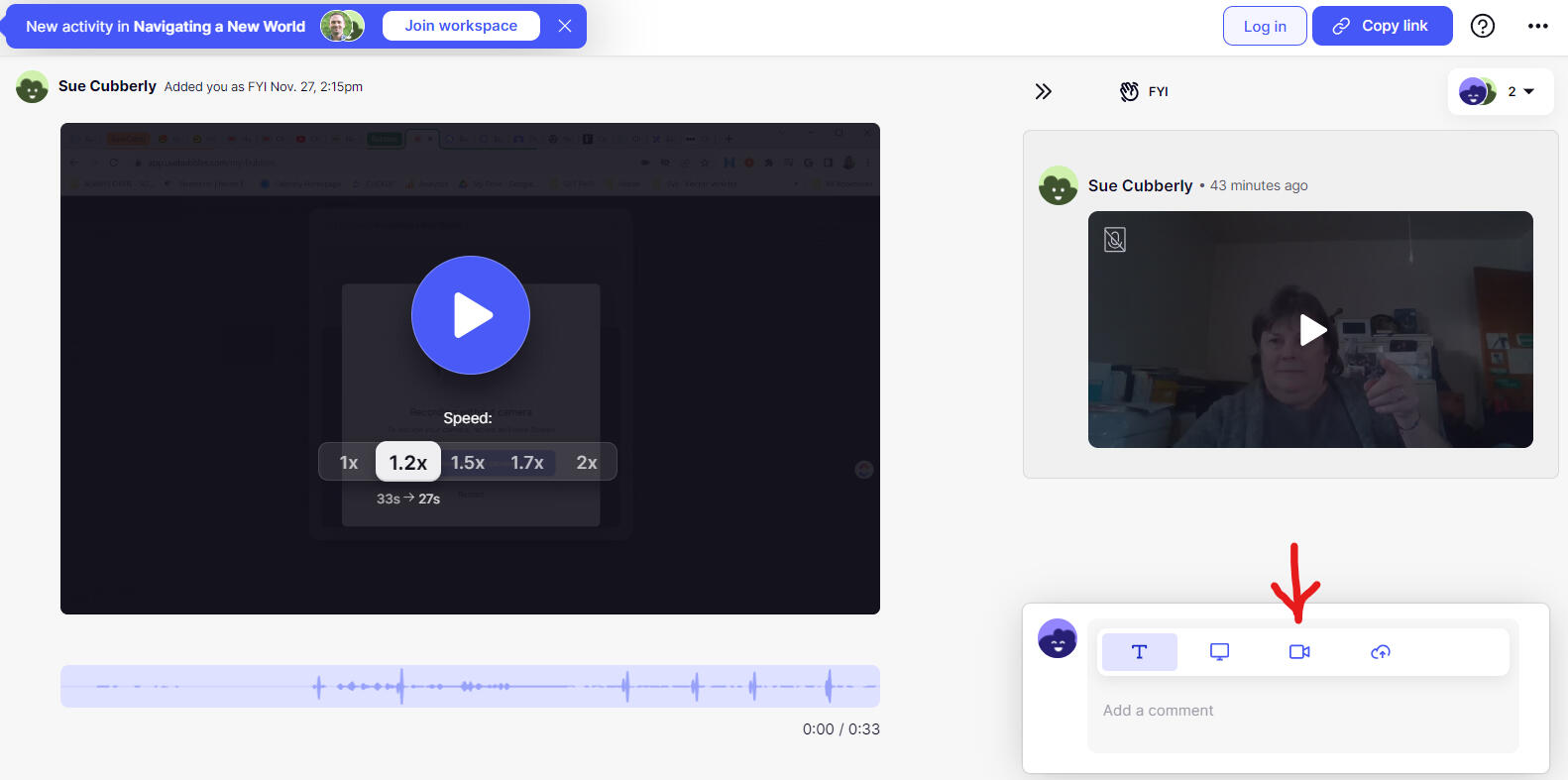Play the main bubble video
Screen dimensions: 1568x780
point(471,315)
